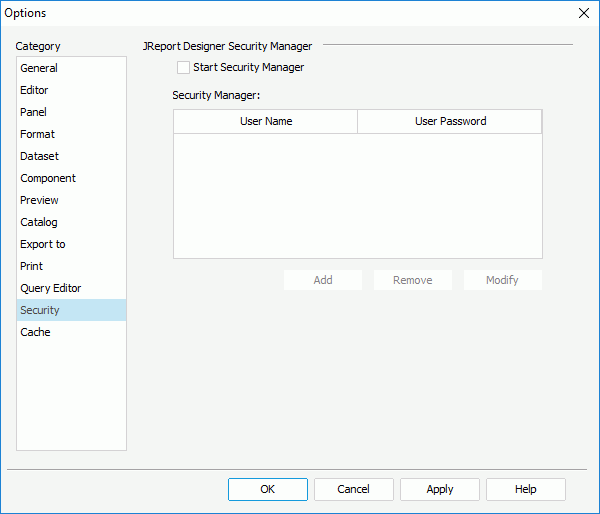Open Export to category
This screenshot has height=514, width=600.
(71, 244)
